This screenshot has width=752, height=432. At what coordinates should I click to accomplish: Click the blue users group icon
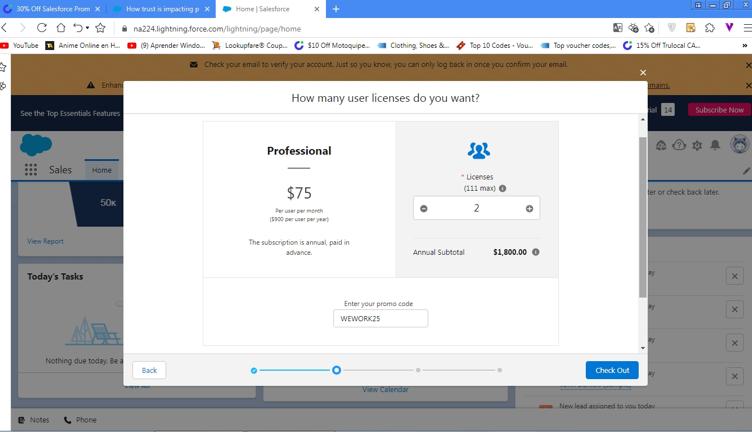tap(479, 151)
